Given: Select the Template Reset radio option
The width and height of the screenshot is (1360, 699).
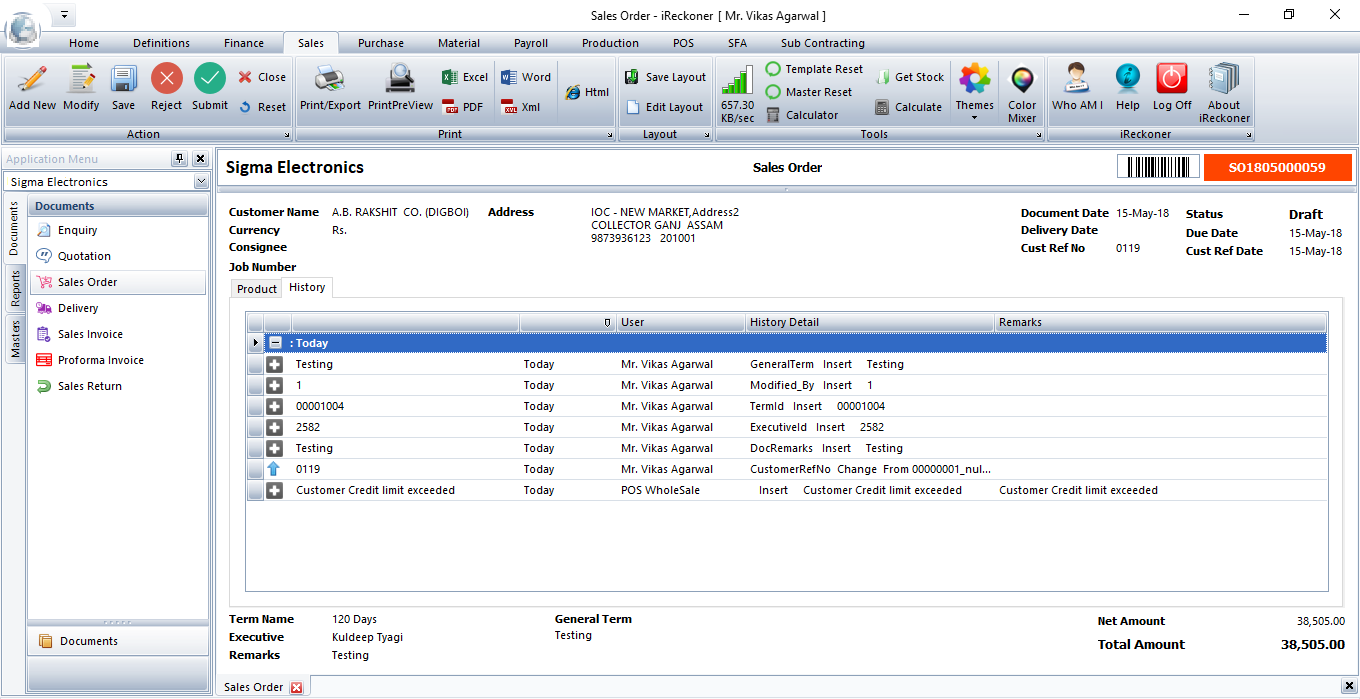Looking at the screenshot, I should 773,69.
